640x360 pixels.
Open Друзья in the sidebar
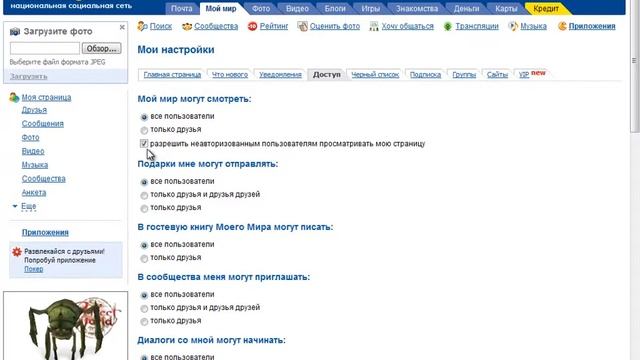(34, 110)
